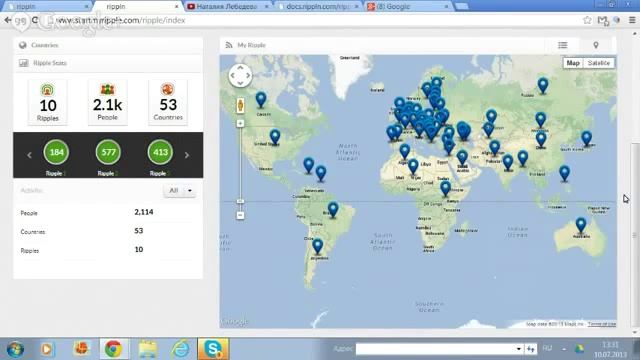Screen dimensions: 640x360
Task: Switch to list view icon in My Ripple
Action: click(562, 45)
